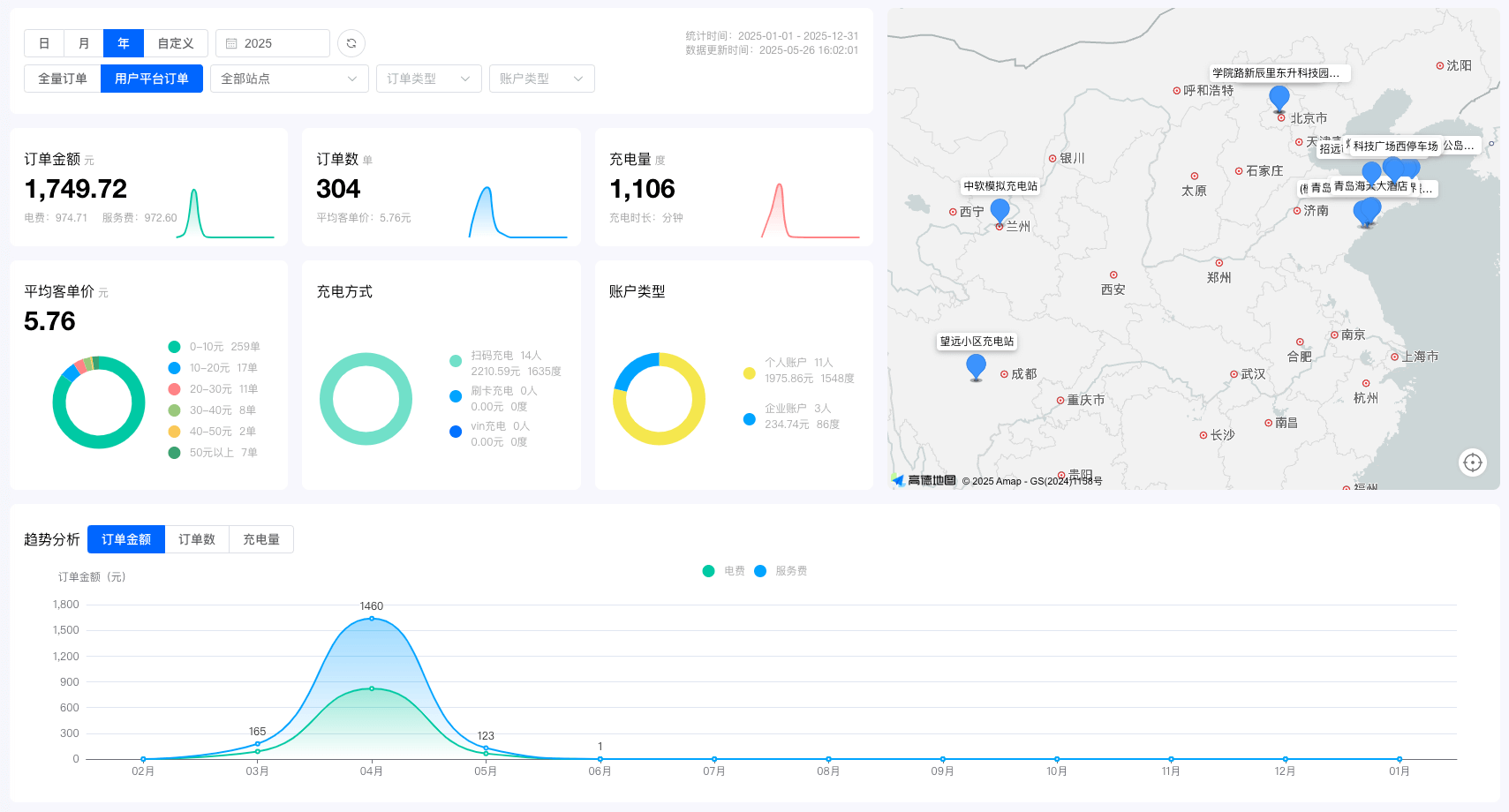
Task: Select the 充电量 trend tab
Action: coord(261,539)
